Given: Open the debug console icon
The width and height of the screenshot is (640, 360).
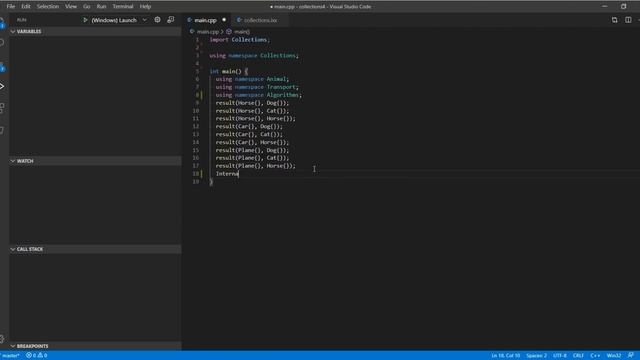Looking at the screenshot, I should (x=171, y=20).
